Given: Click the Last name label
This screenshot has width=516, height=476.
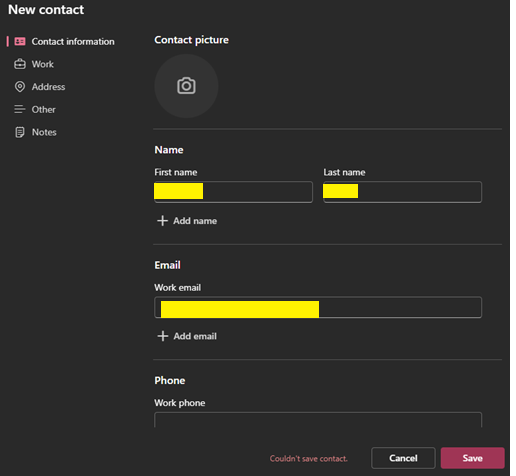Looking at the screenshot, I should [344, 172].
